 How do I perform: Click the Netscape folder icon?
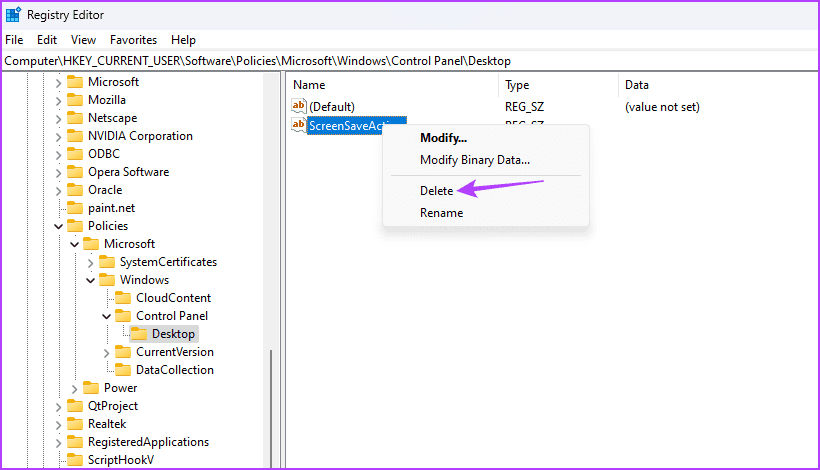(x=75, y=118)
